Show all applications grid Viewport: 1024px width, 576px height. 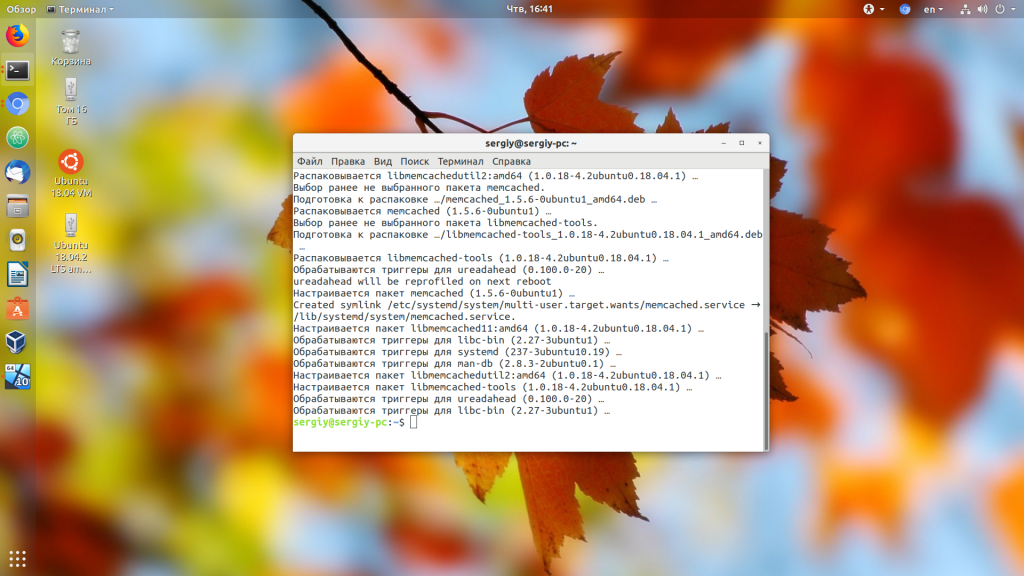point(18,559)
